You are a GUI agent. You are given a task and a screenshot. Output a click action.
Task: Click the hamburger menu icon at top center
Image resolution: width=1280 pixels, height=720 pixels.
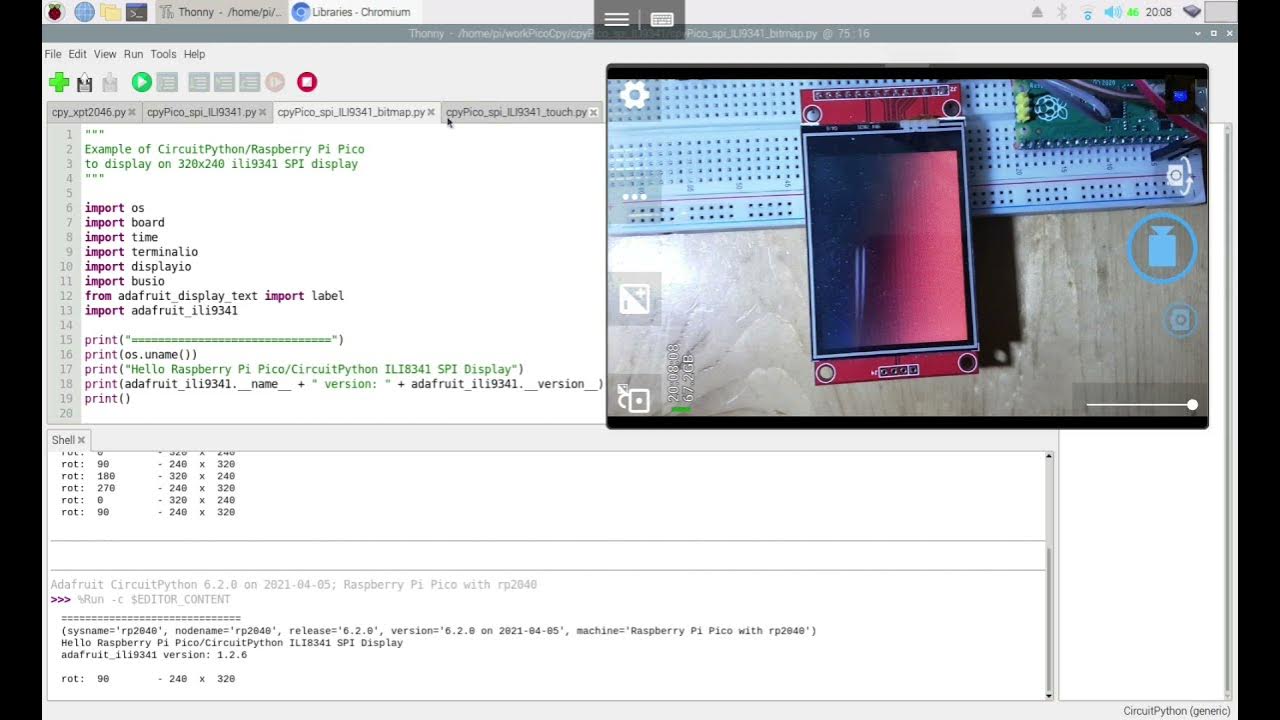pyautogui.click(x=617, y=19)
